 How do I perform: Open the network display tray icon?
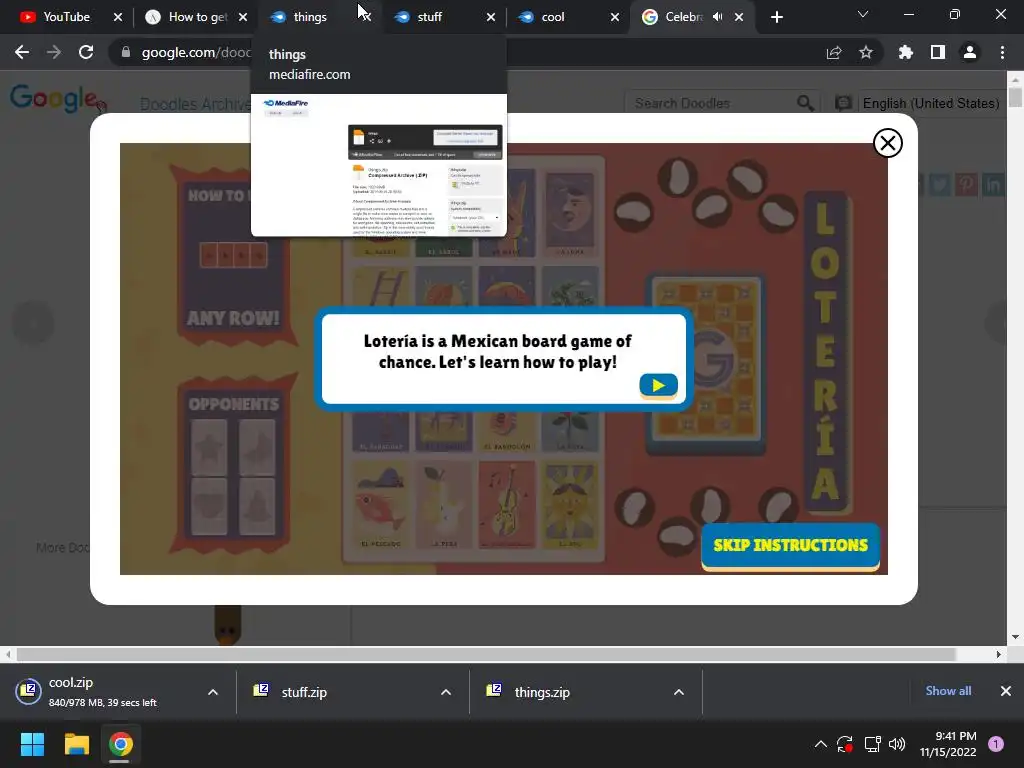pyautogui.click(x=872, y=744)
